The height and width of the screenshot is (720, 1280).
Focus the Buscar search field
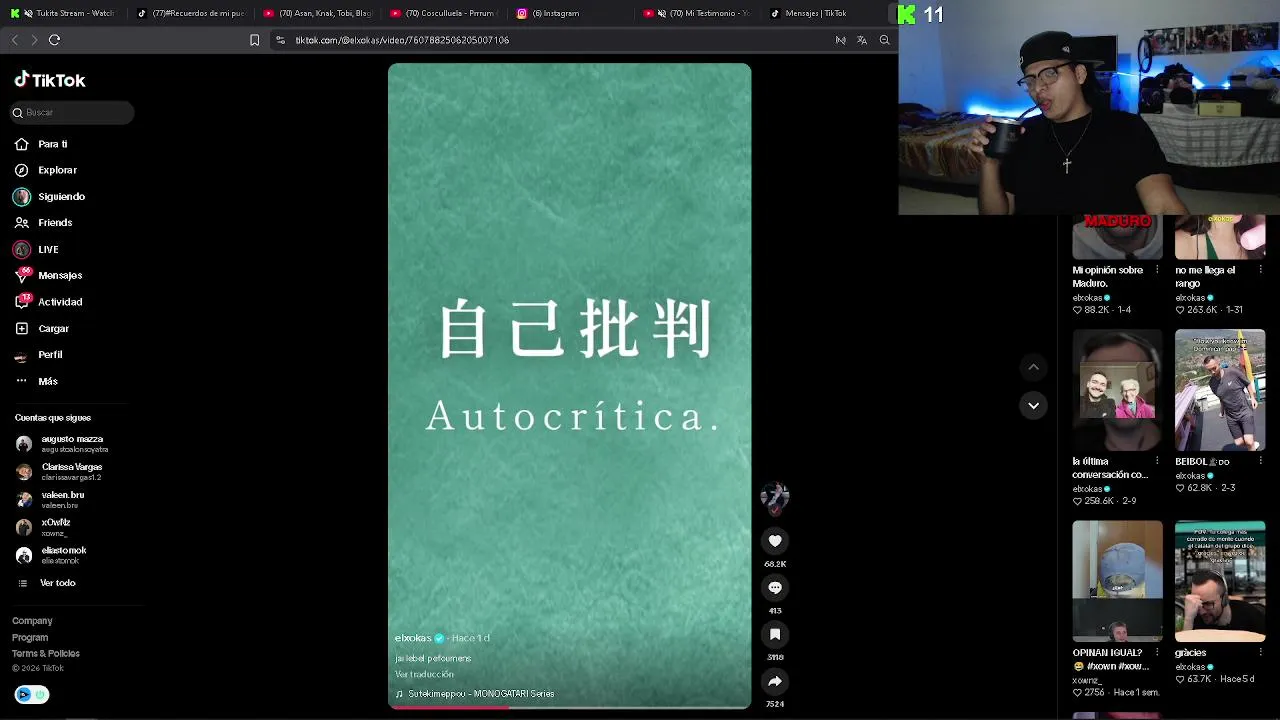[x=71, y=113]
